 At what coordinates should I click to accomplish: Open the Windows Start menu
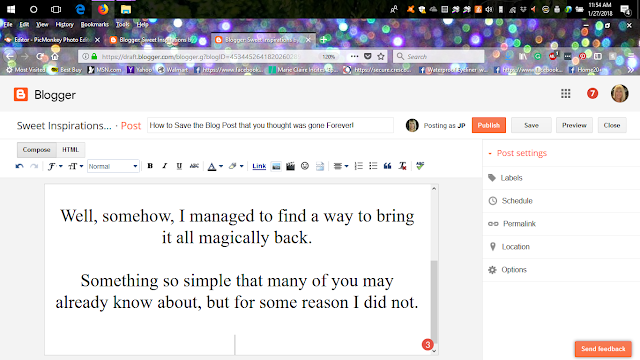point(11,9)
